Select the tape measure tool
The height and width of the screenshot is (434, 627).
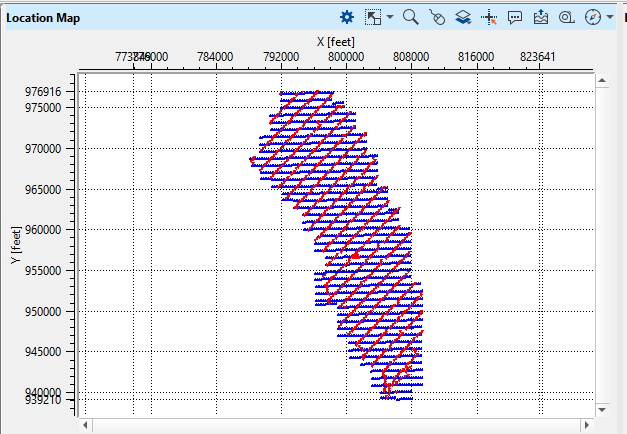[x=567, y=17]
